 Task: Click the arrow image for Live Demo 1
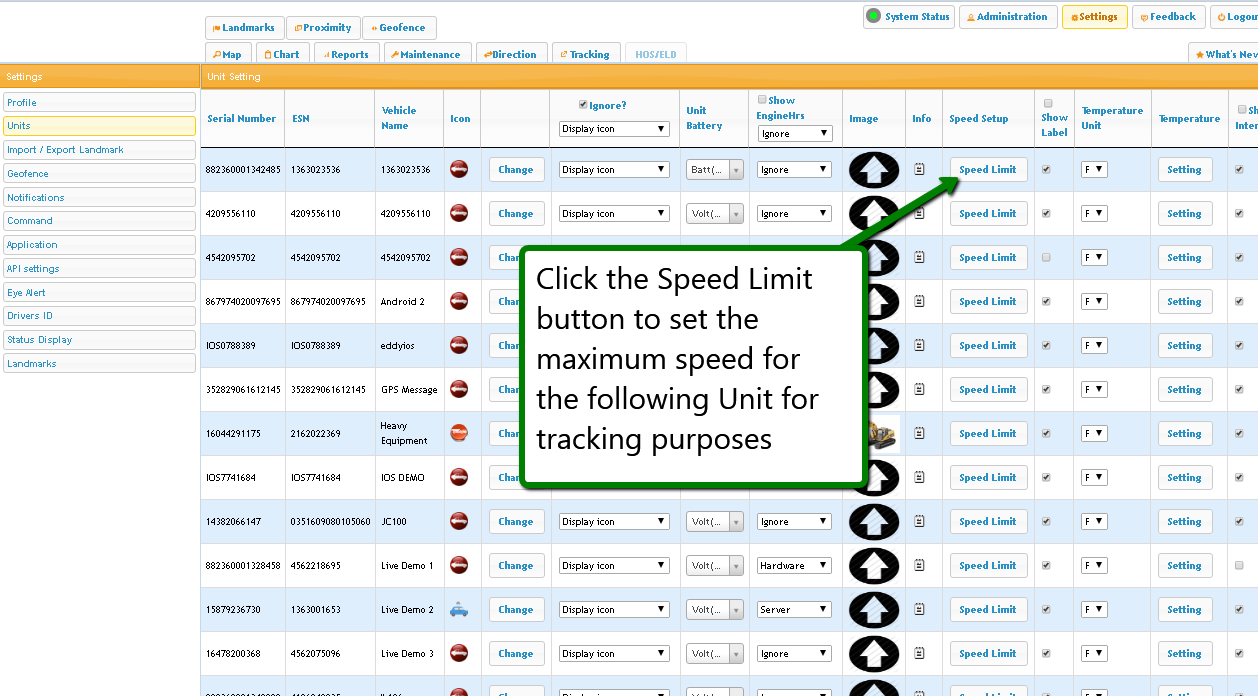coord(874,566)
